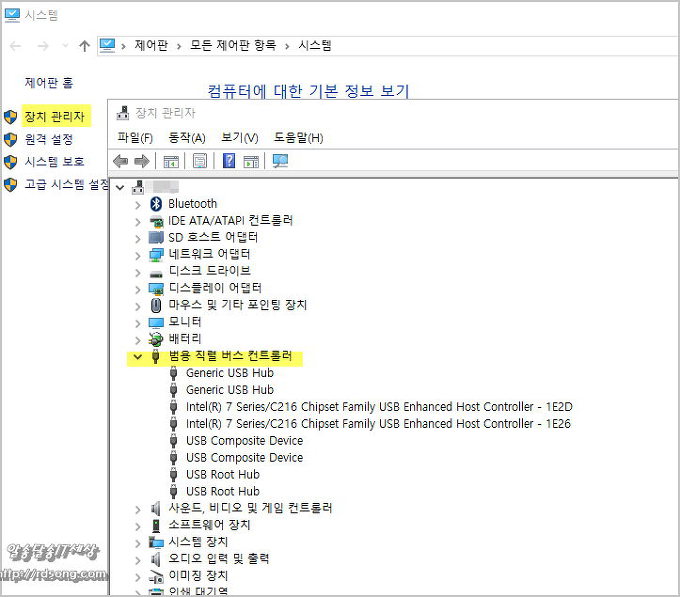Open the 원격 설정 sidebar link
This screenshot has height=597, width=680.
pyautogui.click(x=48, y=139)
